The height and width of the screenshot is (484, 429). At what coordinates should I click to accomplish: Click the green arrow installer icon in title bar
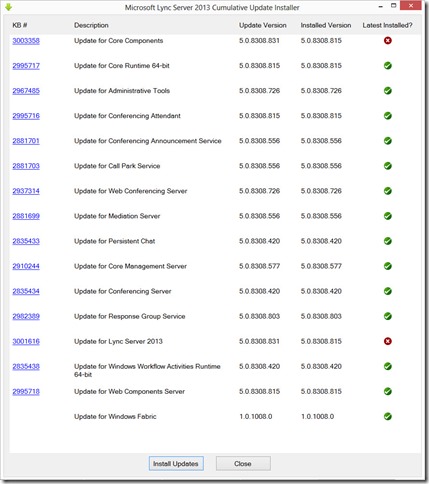tap(9, 7)
